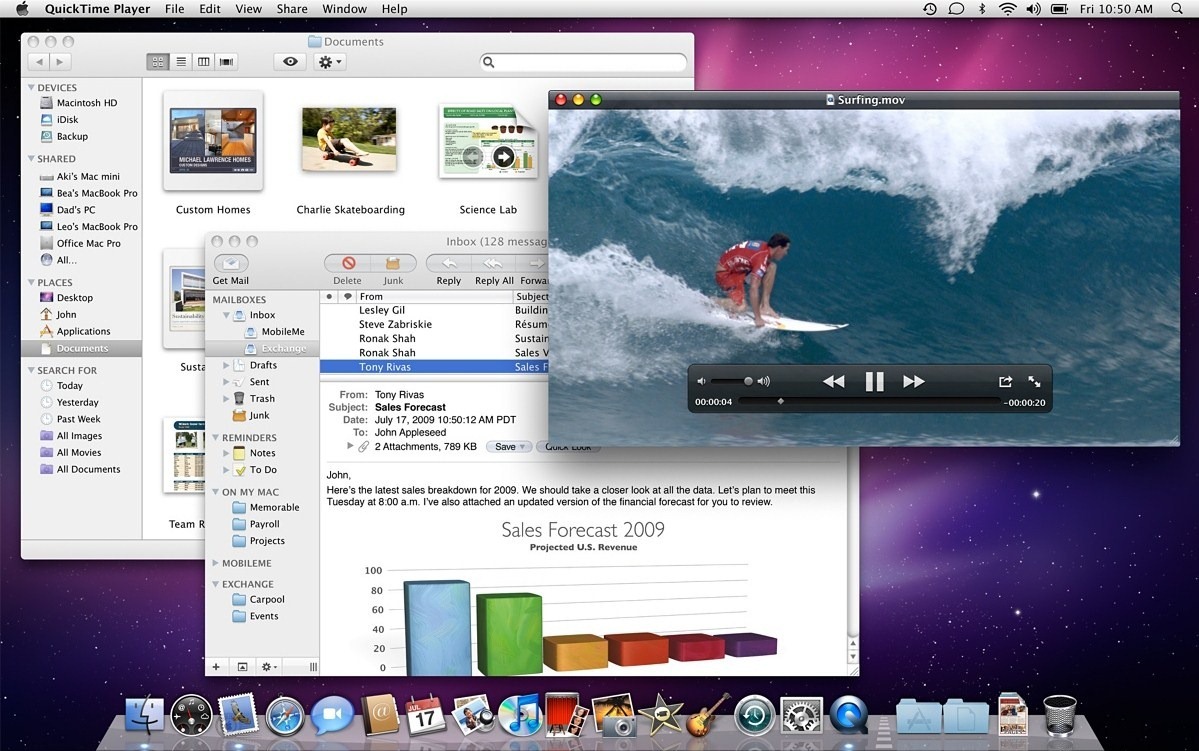Image resolution: width=1199 pixels, height=751 pixels.
Task: Click the Reply button in Mail
Action: click(447, 264)
